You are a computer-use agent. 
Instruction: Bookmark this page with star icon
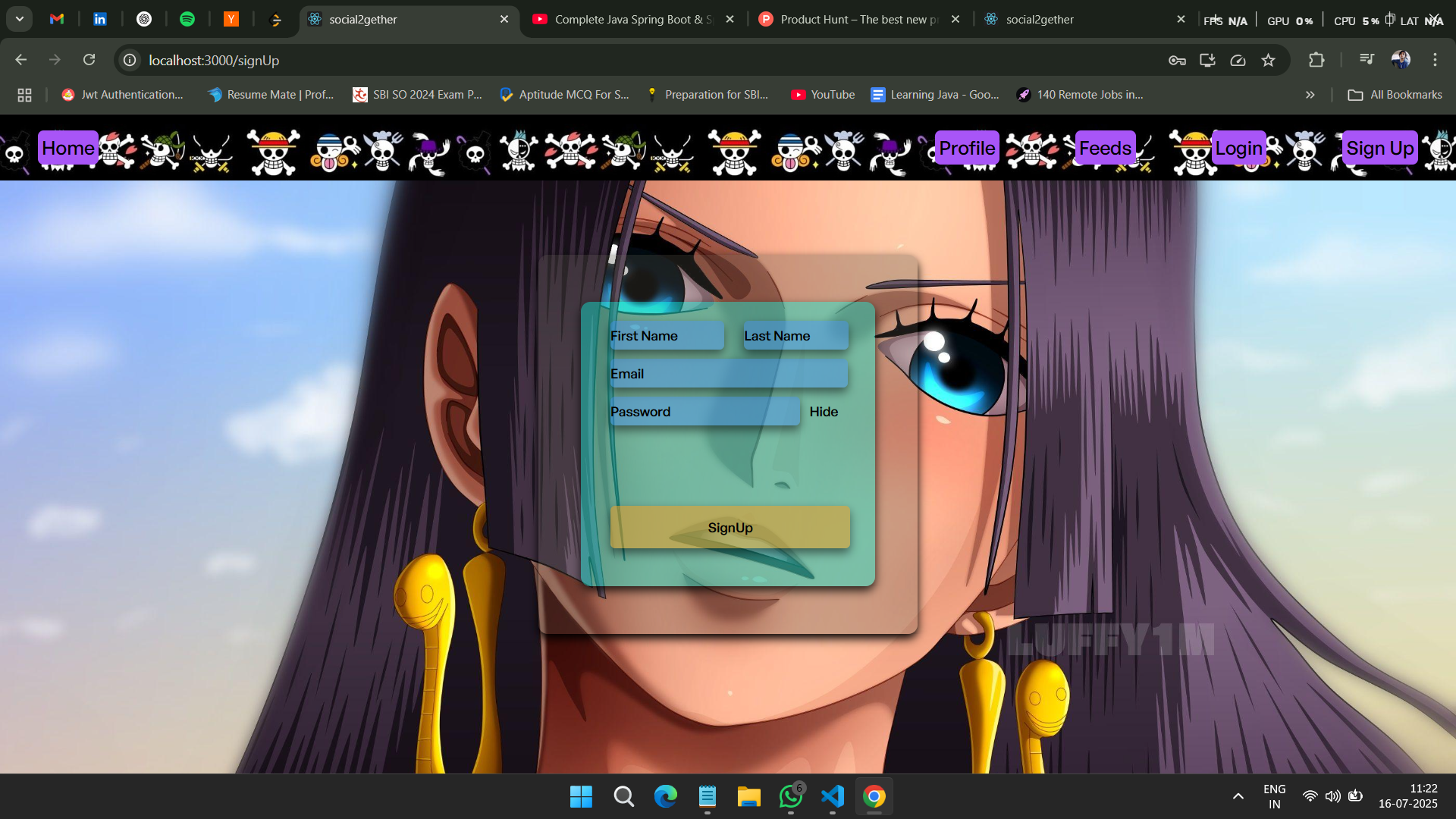tap(1268, 60)
